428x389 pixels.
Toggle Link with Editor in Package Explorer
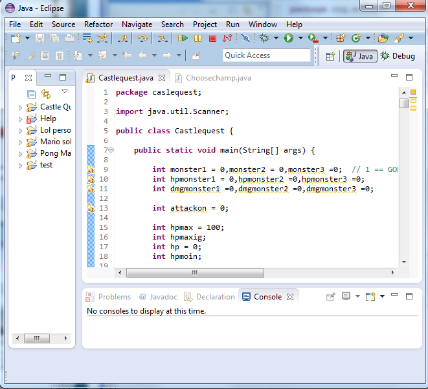point(46,94)
